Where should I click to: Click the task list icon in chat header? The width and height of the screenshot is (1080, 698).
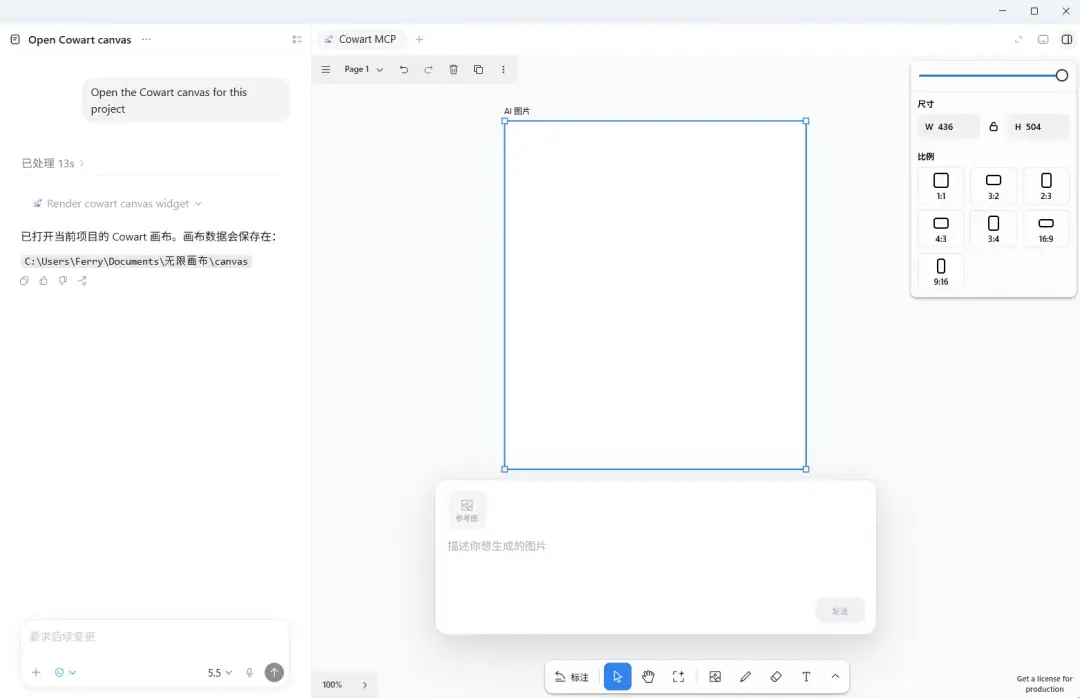(297, 39)
